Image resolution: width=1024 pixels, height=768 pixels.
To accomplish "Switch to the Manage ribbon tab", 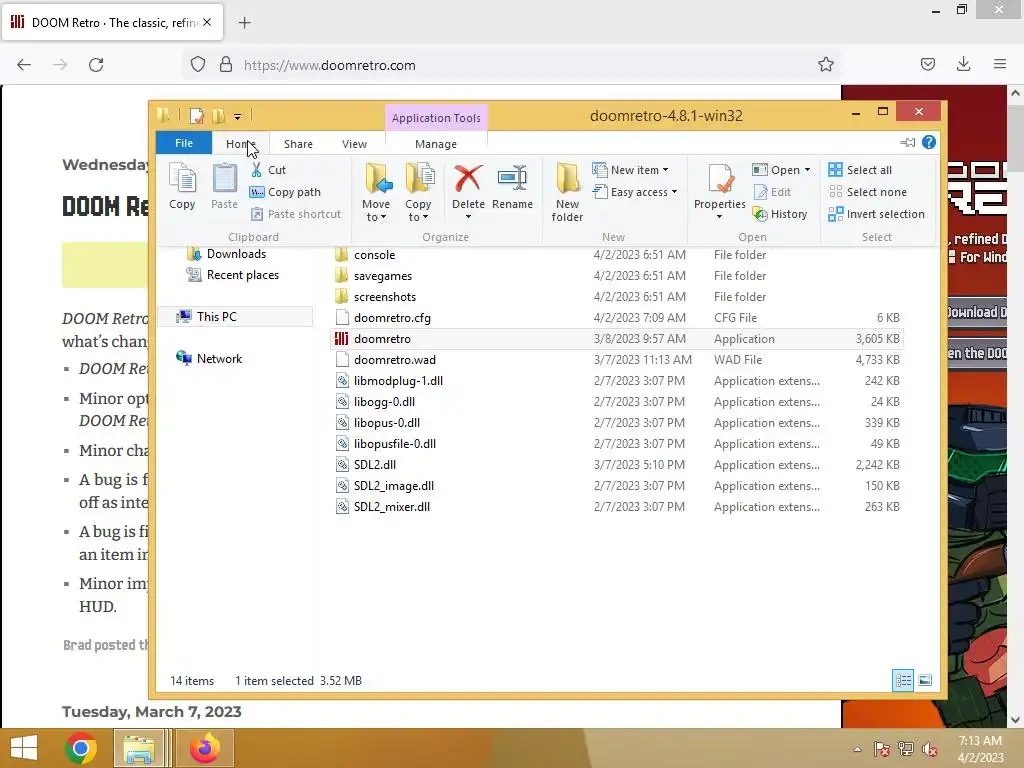I will tap(436, 144).
